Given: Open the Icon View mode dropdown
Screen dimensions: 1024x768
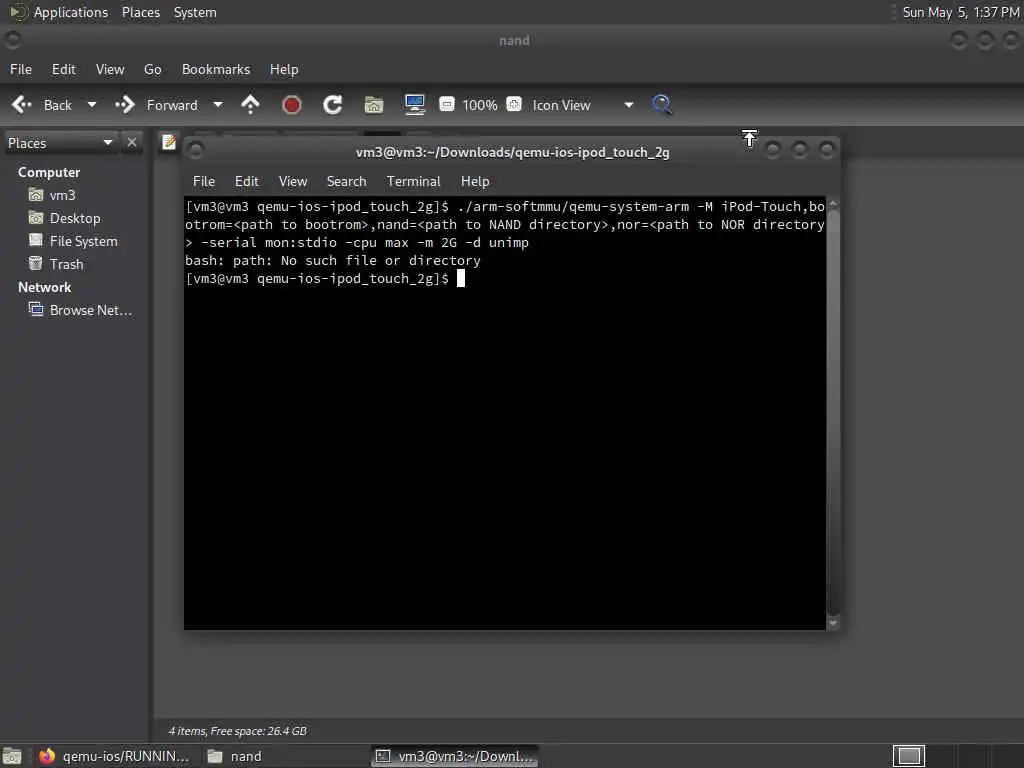Looking at the screenshot, I should [x=583, y=105].
